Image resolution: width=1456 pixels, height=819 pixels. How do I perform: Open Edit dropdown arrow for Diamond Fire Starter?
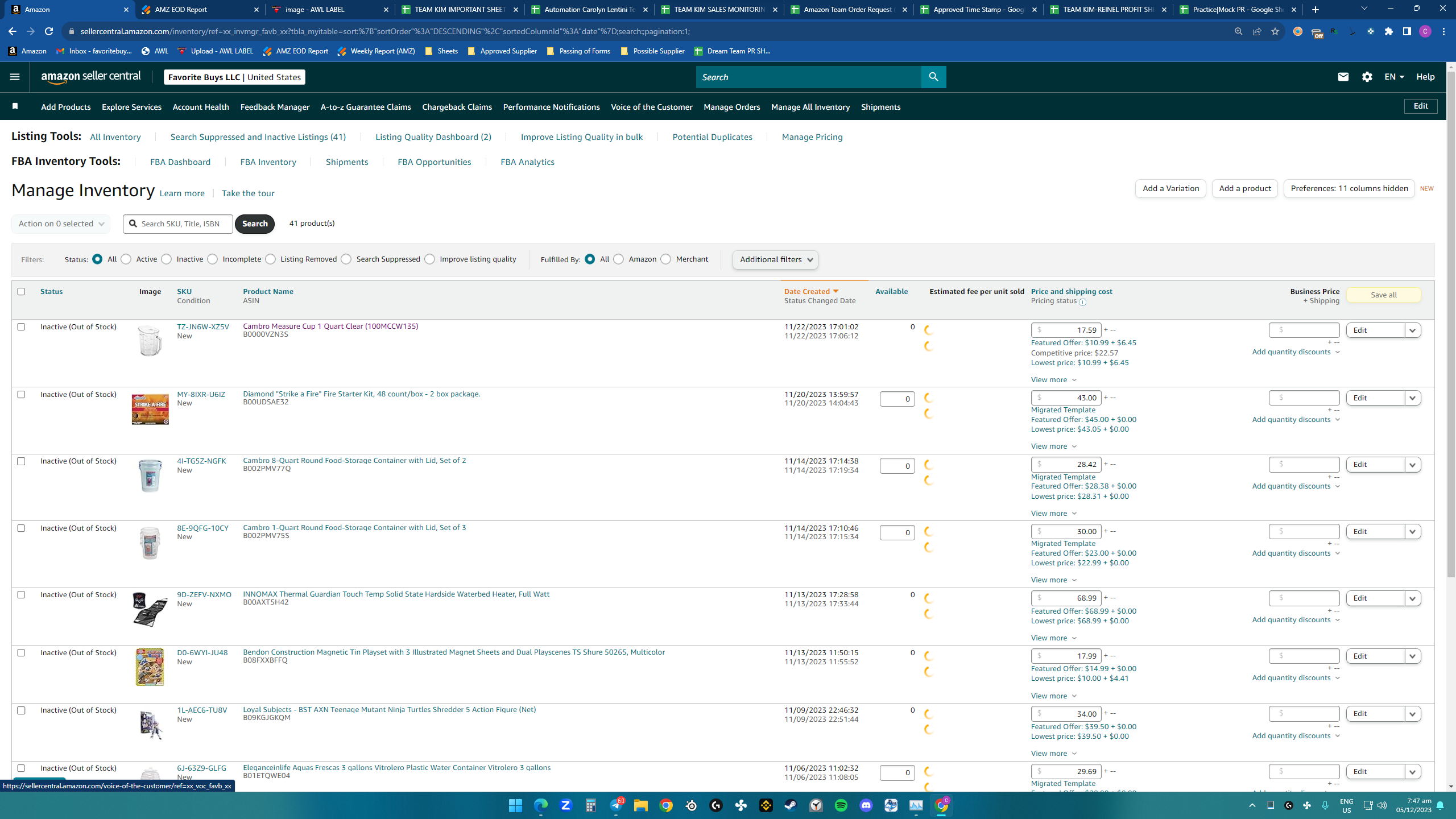pyautogui.click(x=1413, y=398)
